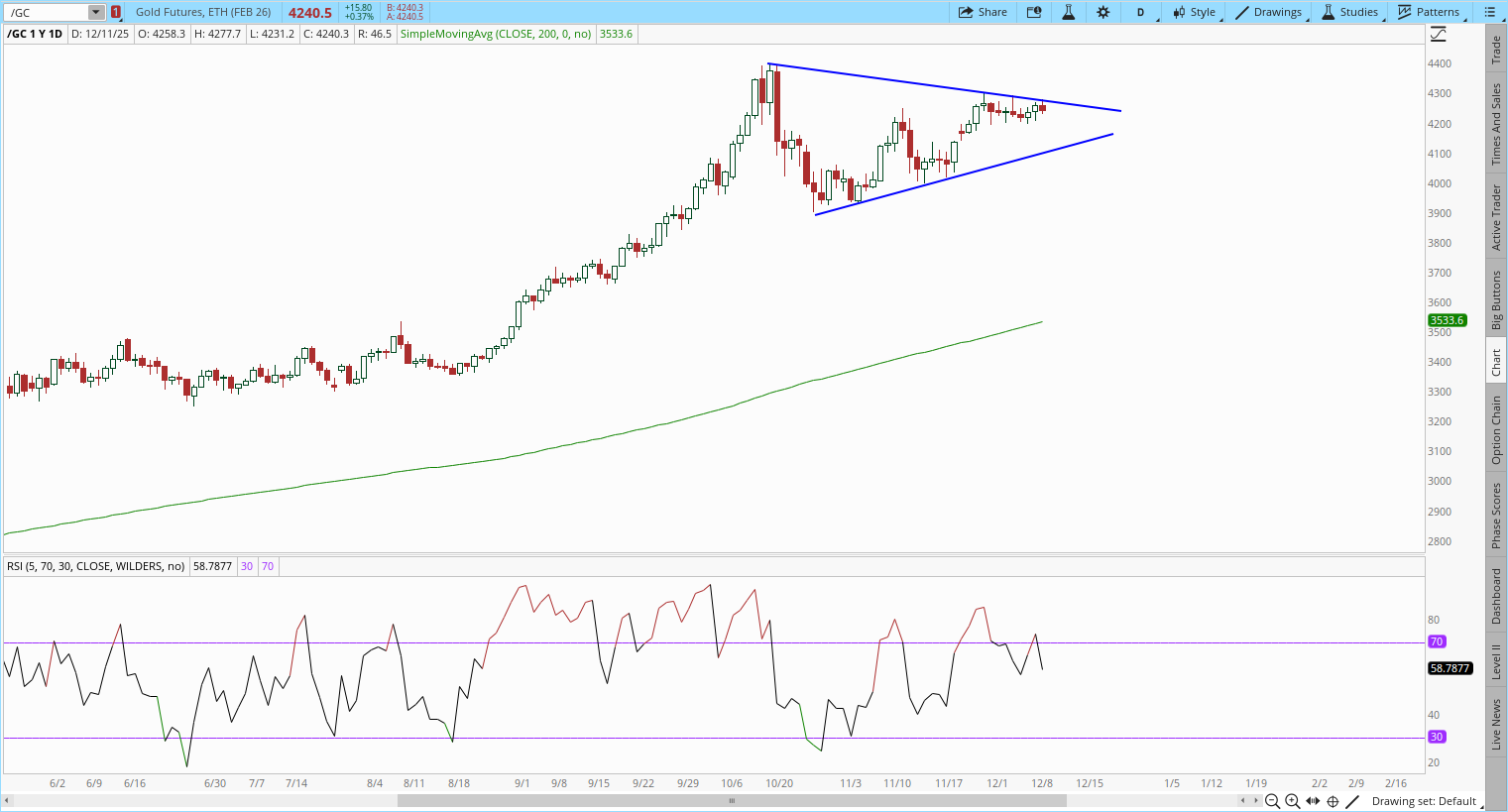Open the Patterns menu
Screen dimensions: 1508x812
[1429, 12]
